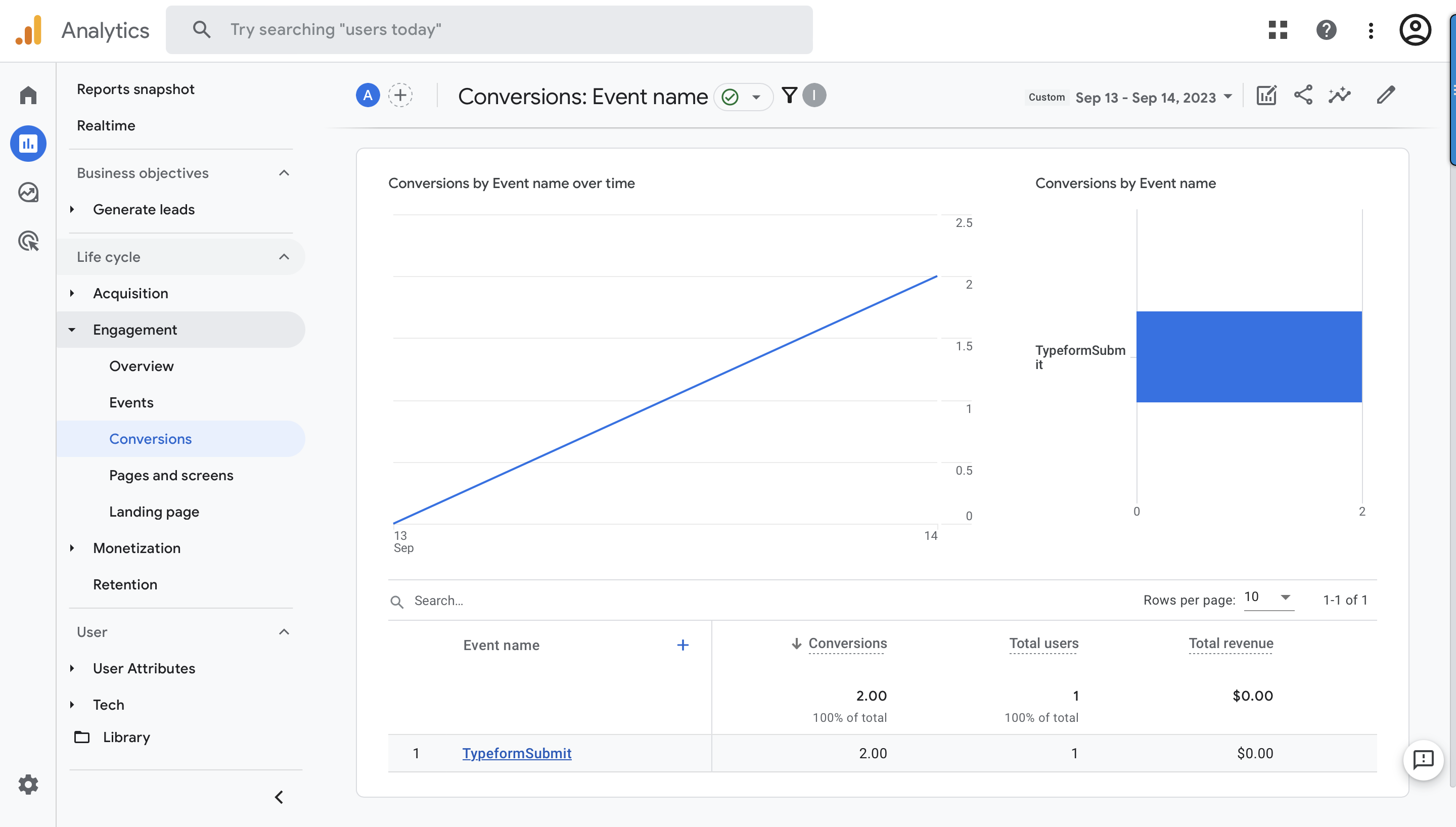Image resolution: width=1456 pixels, height=827 pixels.
Task: Collapse the Business objectives section
Action: pyautogui.click(x=284, y=173)
